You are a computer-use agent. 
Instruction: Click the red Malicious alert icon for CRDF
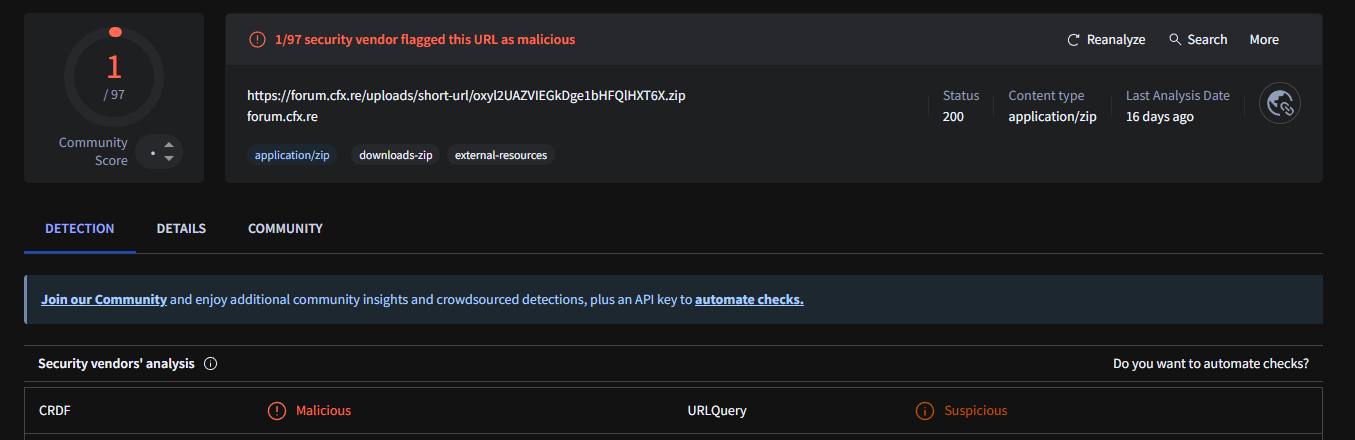(x=277, y=411)
